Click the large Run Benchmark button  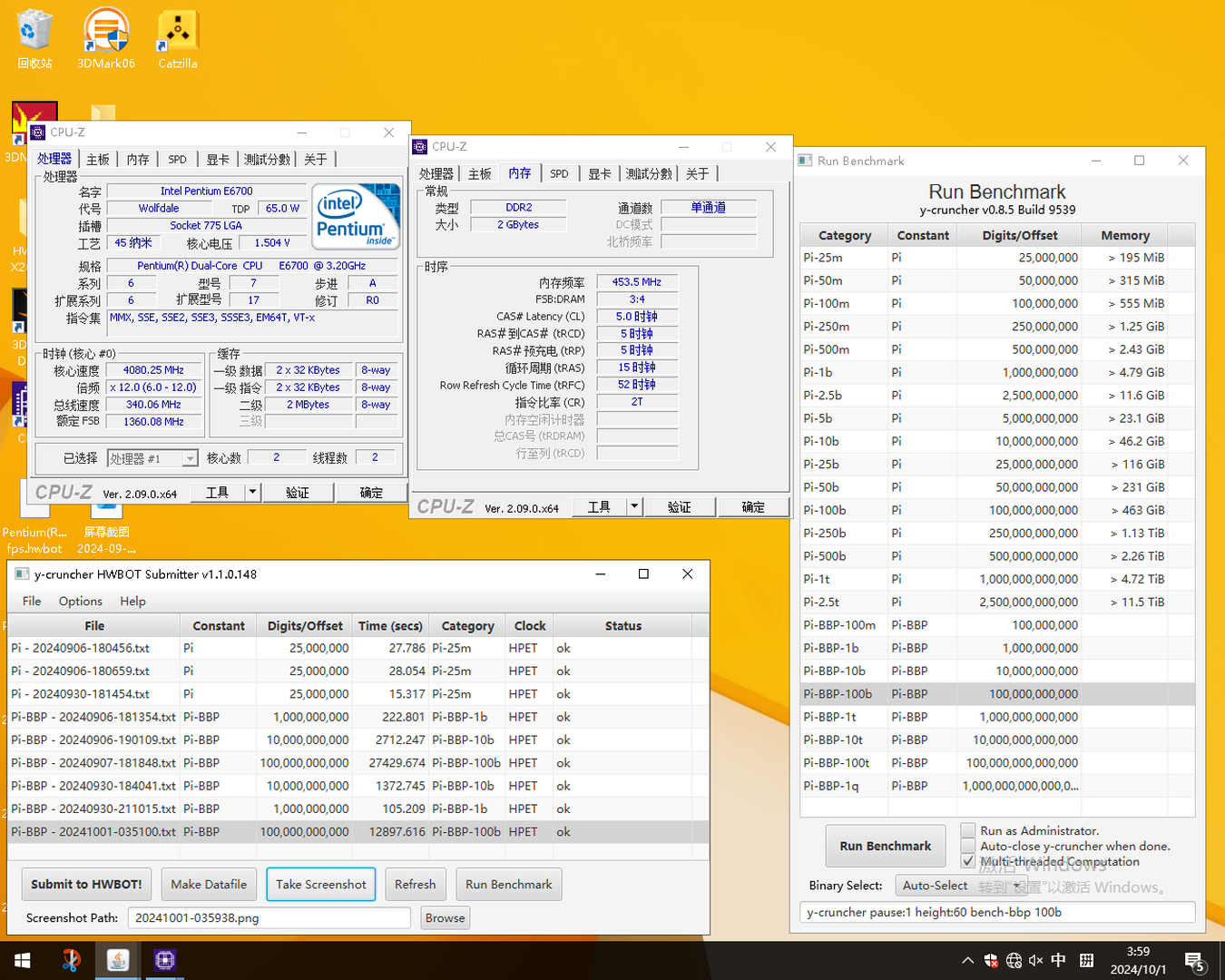pos(886,846)
